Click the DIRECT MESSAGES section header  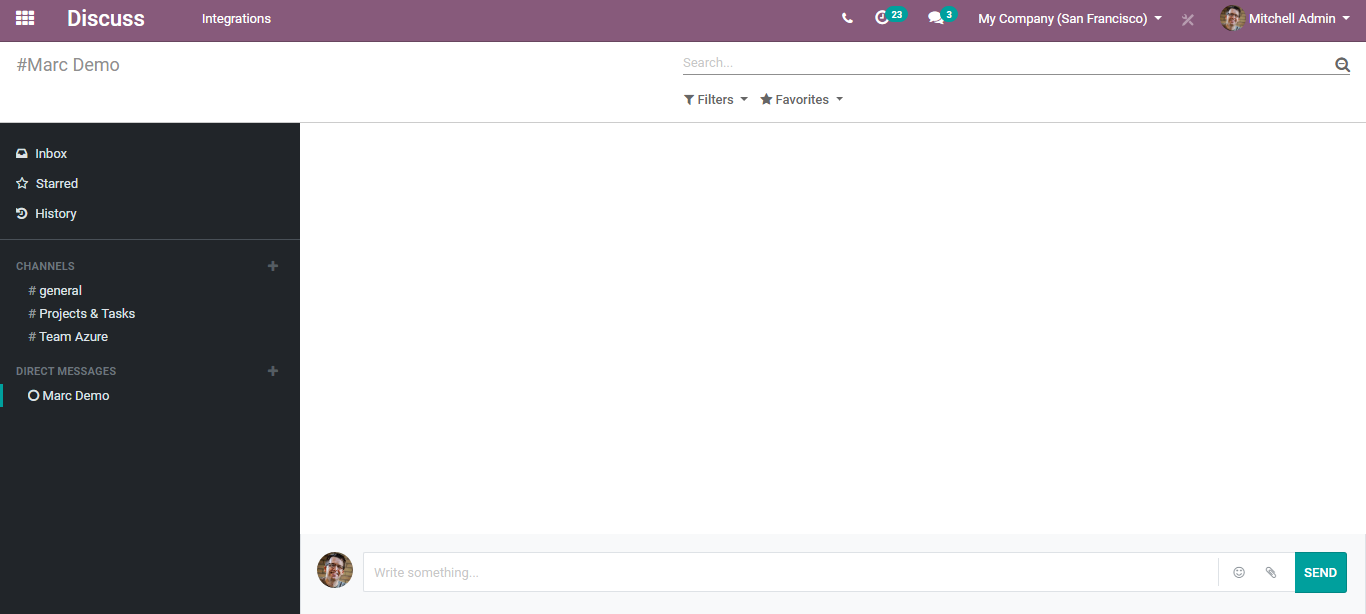[66, 371]
